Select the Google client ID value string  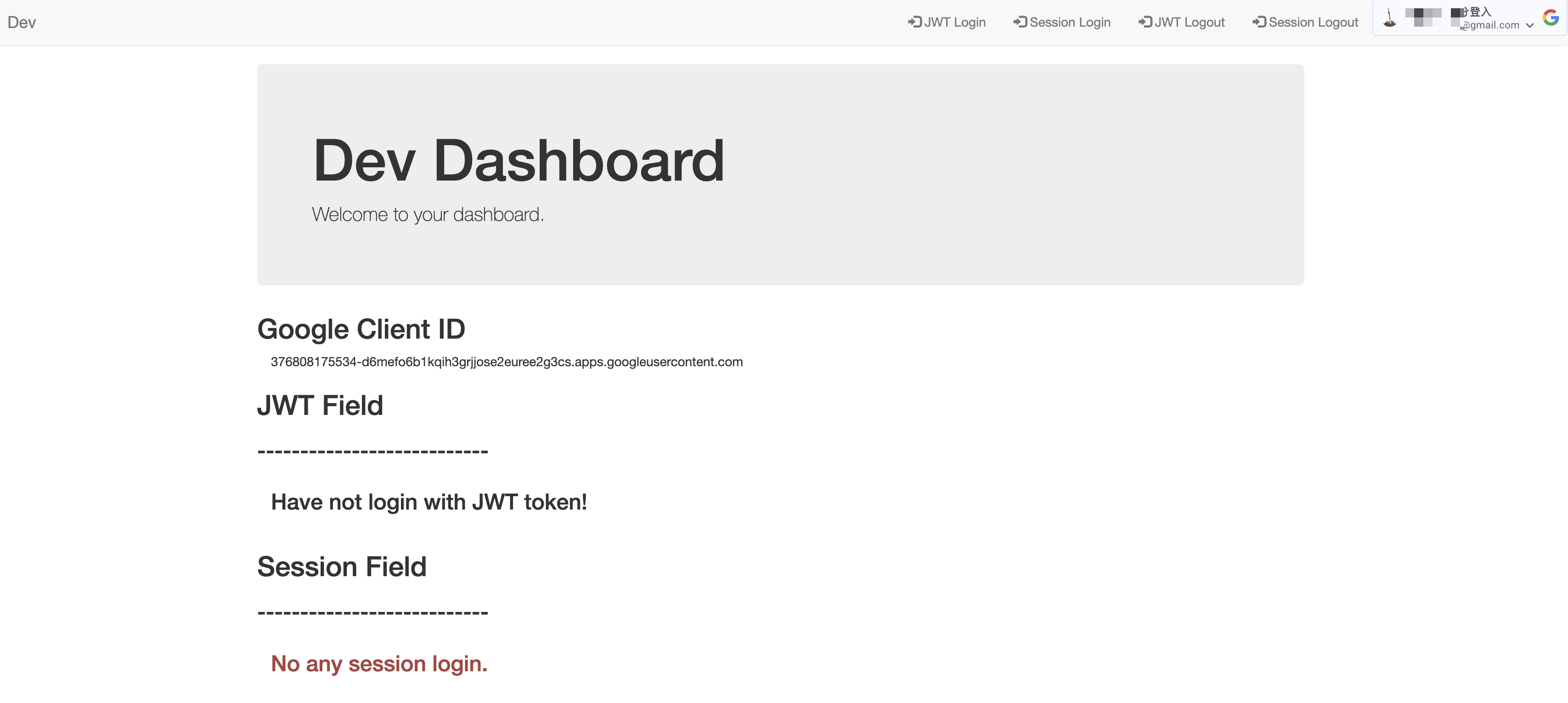[x=507, y=362]
